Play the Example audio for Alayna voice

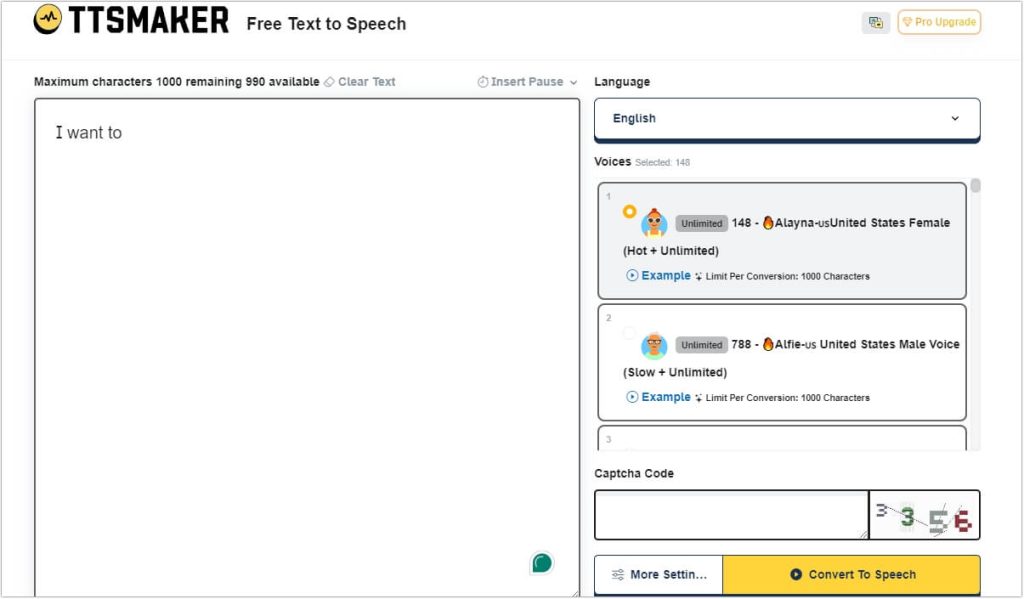pyautogui.click(x=659, y=276)
